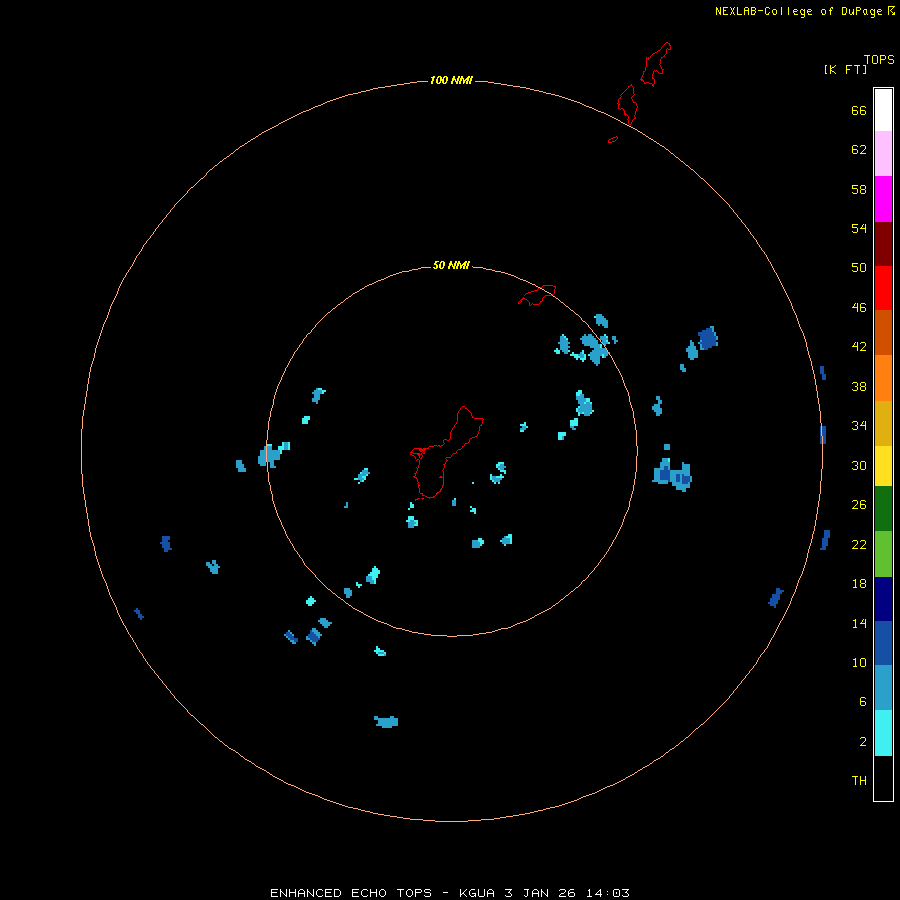The height and width of the screenshot is (900, 900).
Task: Select the navy 18 kft legend swatch
Action: (883, 599)
